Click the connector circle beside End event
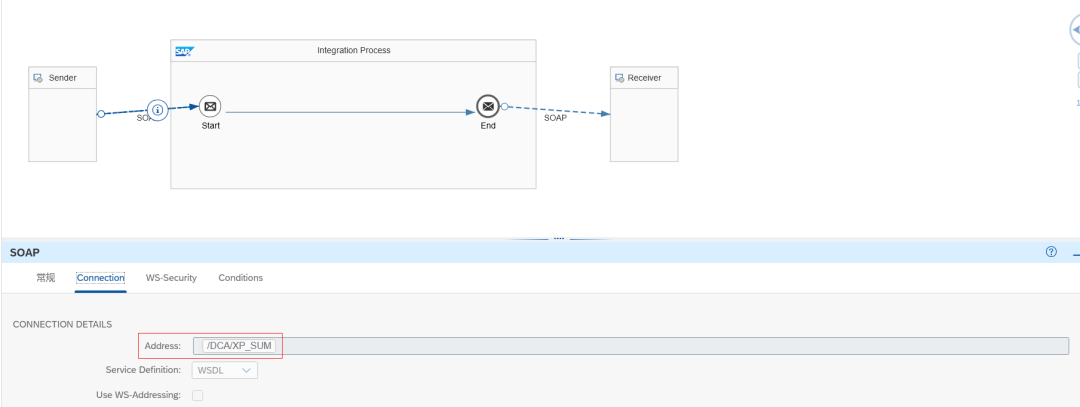The image size is (1080, 407). (x=504, y=107)
